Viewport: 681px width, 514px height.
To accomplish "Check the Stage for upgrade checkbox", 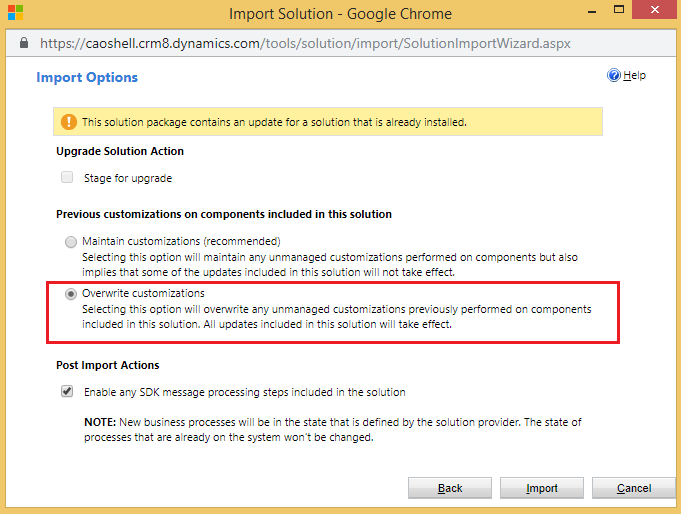I will (x=67, y=177).
